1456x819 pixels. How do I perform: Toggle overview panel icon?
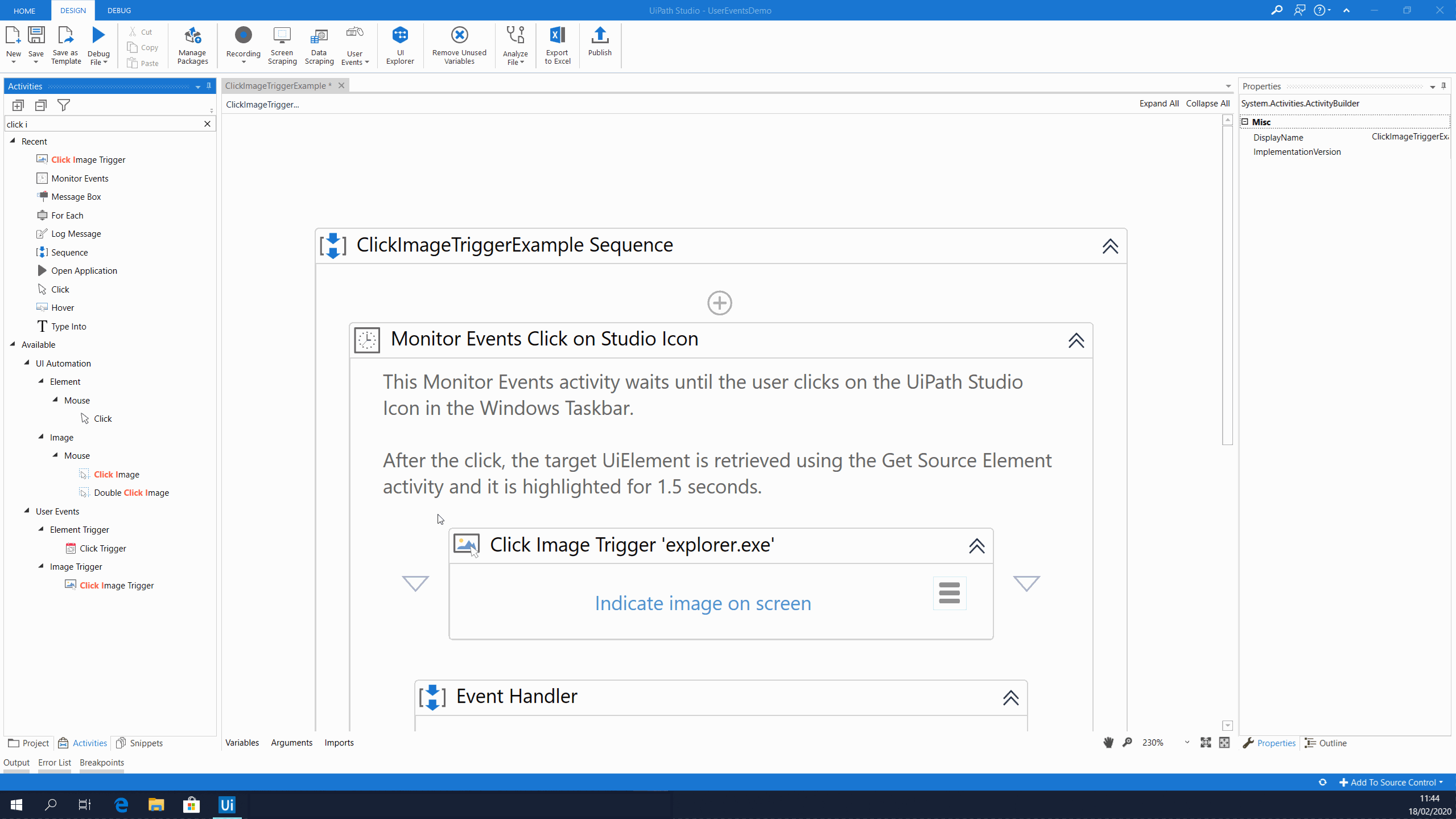tap(1224, 742)
